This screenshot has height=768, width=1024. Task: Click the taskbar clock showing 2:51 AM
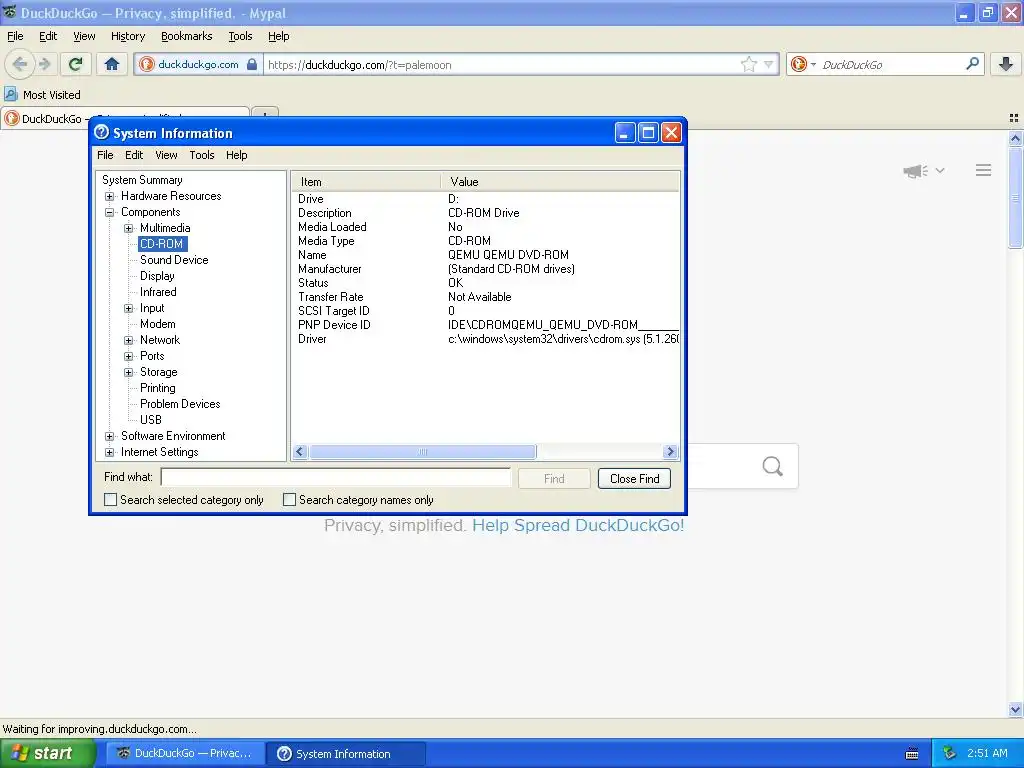tap(987, 753)
